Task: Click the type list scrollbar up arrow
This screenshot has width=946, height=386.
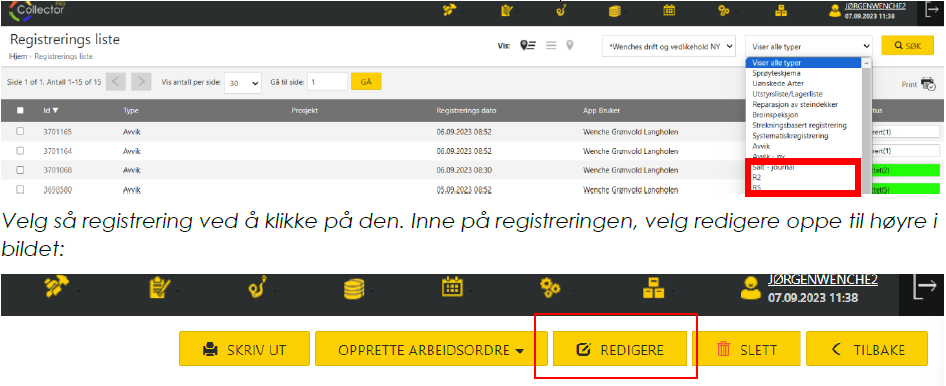Action: [x=867, y=63]
